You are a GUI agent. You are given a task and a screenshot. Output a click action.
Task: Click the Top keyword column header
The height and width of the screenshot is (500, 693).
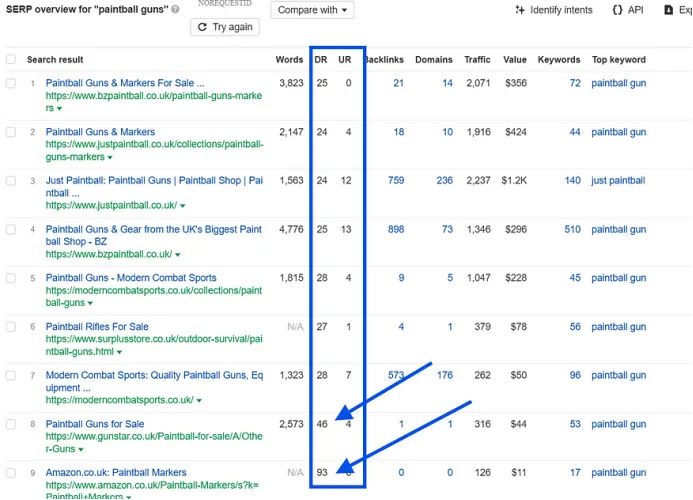pos(619,60)
